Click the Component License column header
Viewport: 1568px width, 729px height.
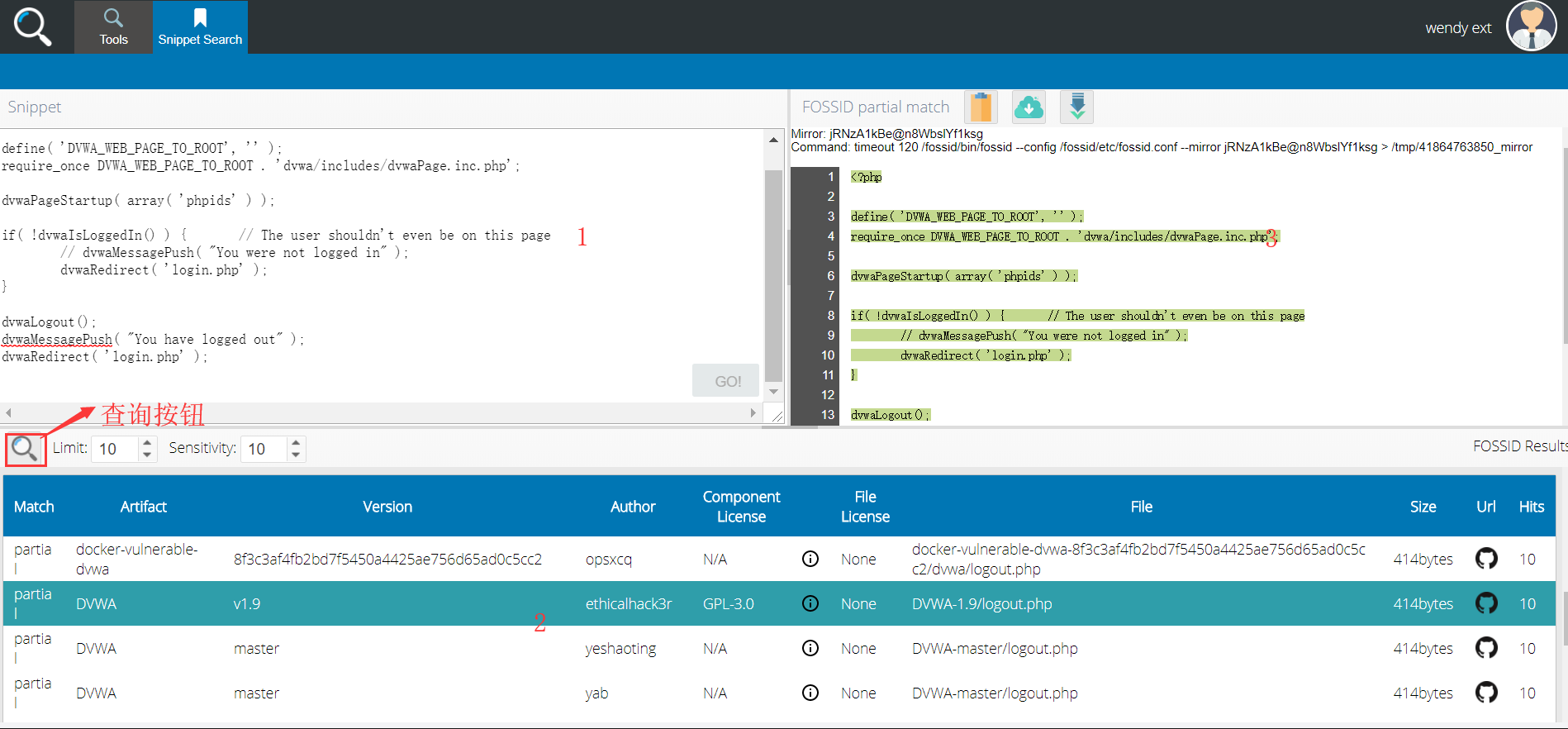[x=741, y=507]
